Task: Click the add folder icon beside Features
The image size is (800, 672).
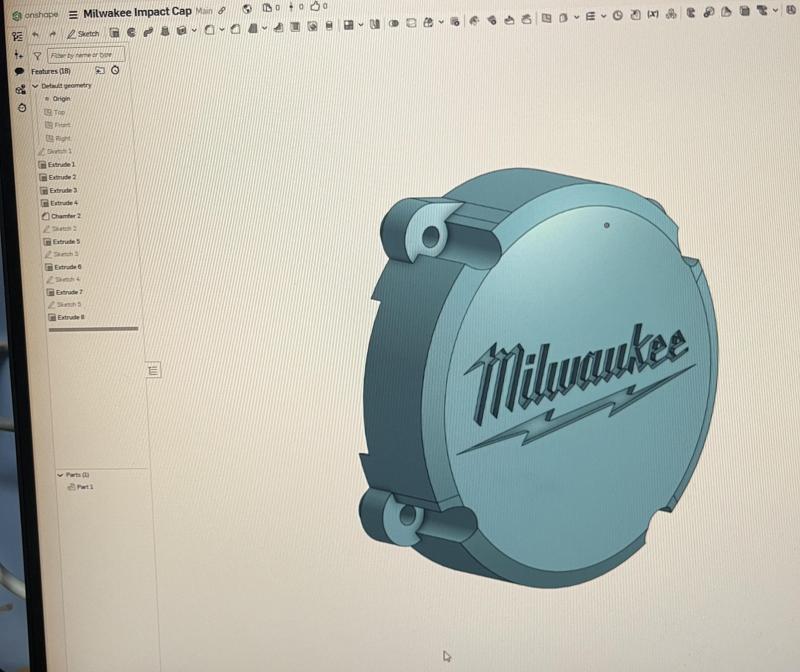Action: pos(100,70)
